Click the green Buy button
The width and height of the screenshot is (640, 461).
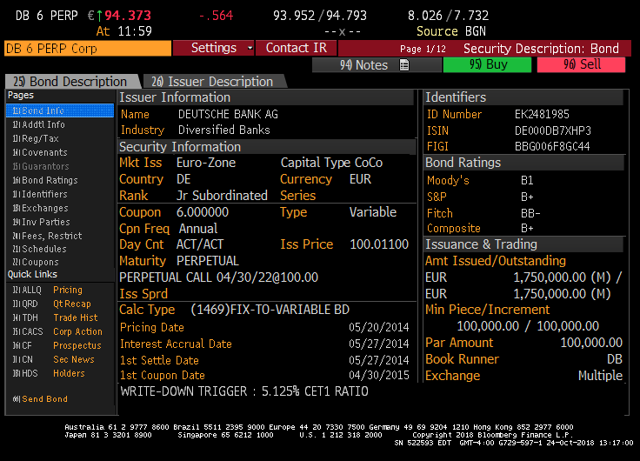(487, 65)
